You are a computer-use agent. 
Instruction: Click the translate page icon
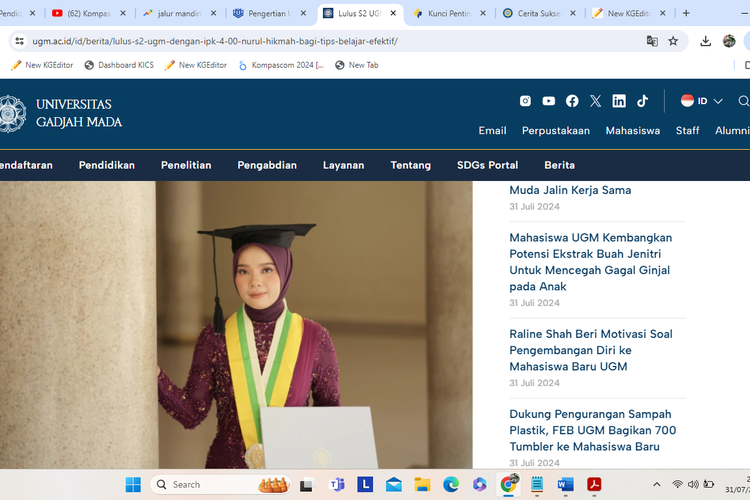[x=652, y=41]
